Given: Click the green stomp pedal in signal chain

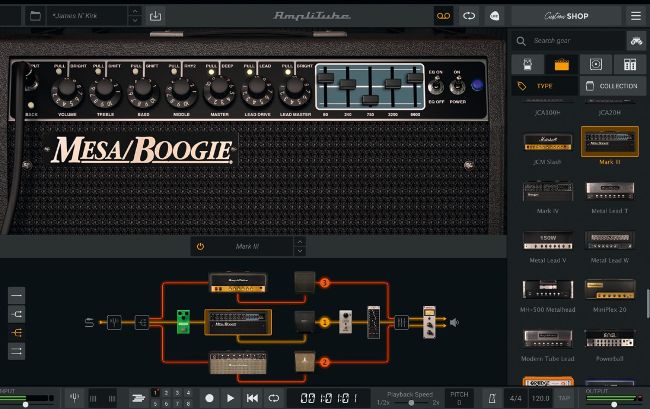Looking at the screenshot, I should pyautogui.click(x=183, y=322).
